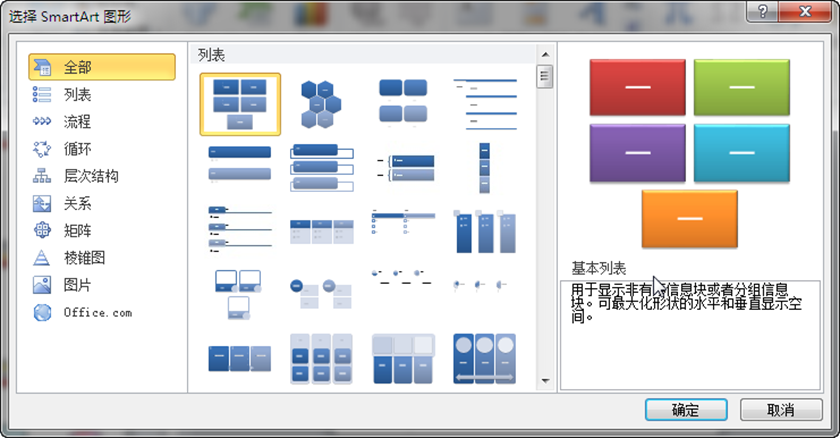Select the lined list layout

pyautogui.click(x=485, y=104)
